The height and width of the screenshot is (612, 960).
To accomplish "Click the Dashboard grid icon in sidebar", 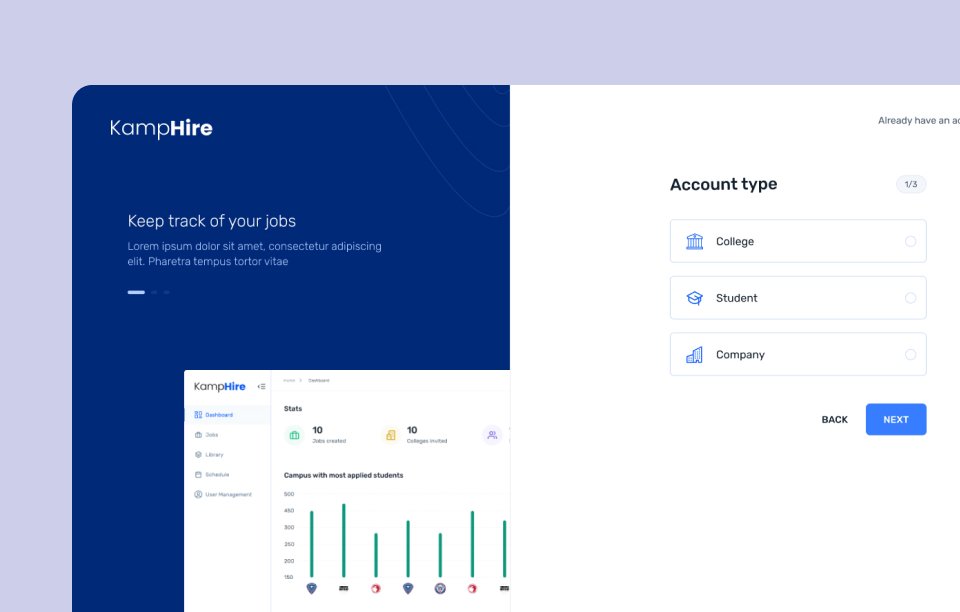I will pyautogui.click(x=198, y=415).
